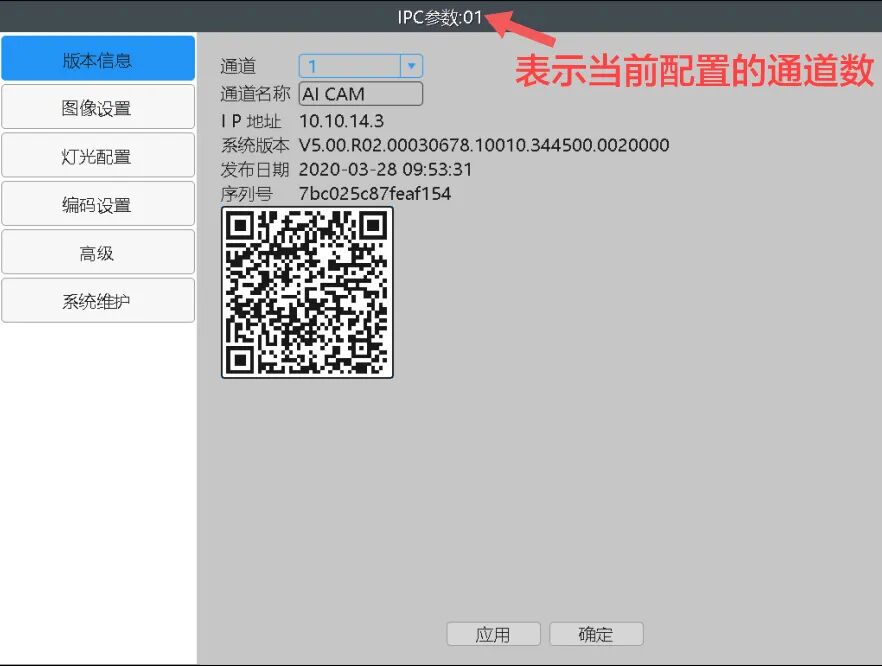Click the 序列号 label

246,194
